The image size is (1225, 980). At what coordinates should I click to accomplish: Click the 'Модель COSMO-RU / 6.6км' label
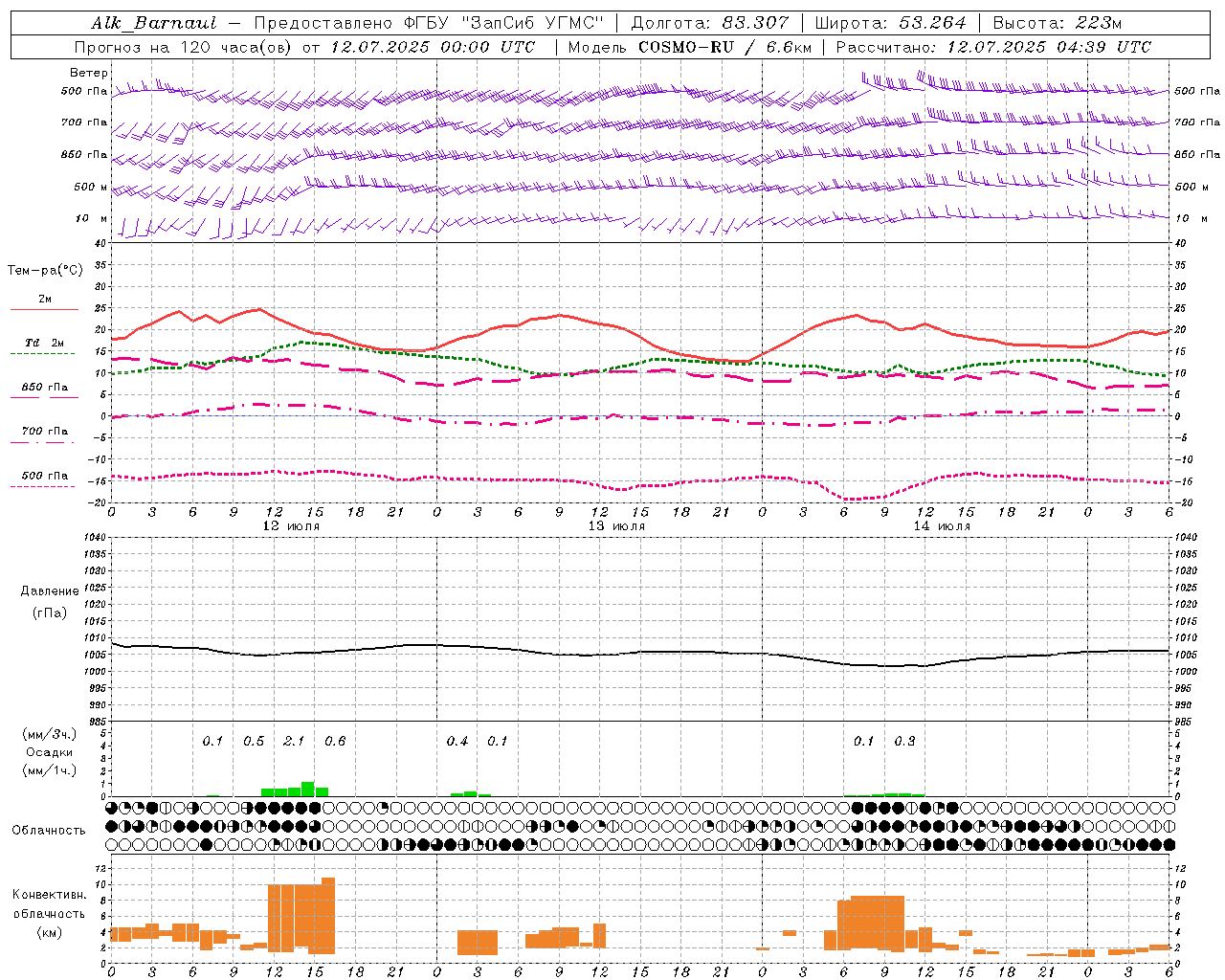pyautogui.click(x=690, y=47)
